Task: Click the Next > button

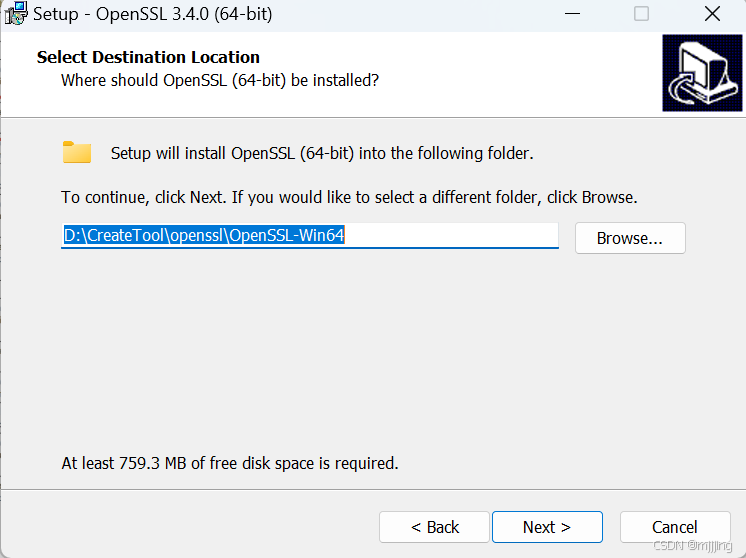Action: (547, 527)
